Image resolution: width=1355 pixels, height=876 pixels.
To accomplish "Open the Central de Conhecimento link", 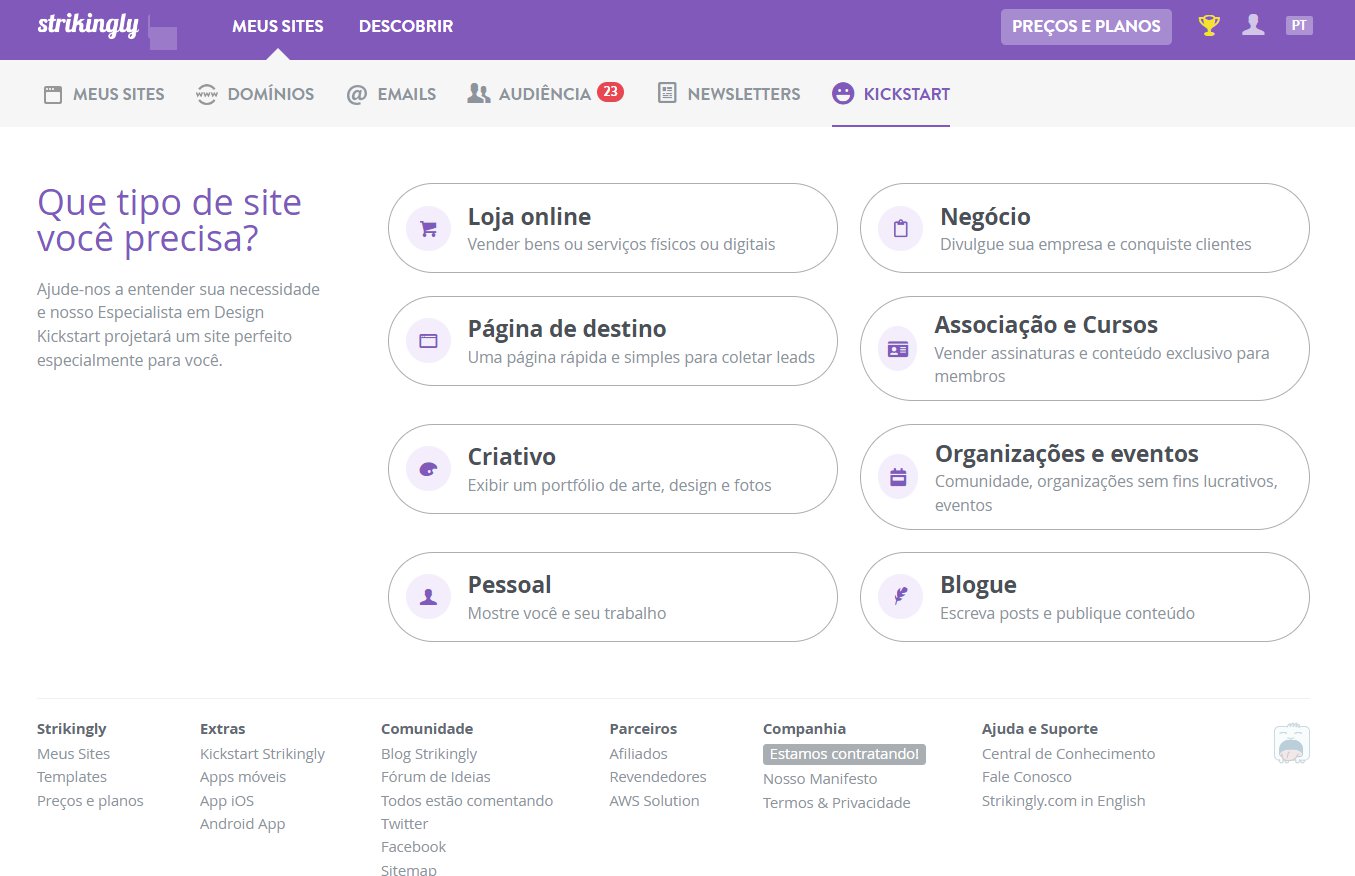I will [x=1068, y=754].
